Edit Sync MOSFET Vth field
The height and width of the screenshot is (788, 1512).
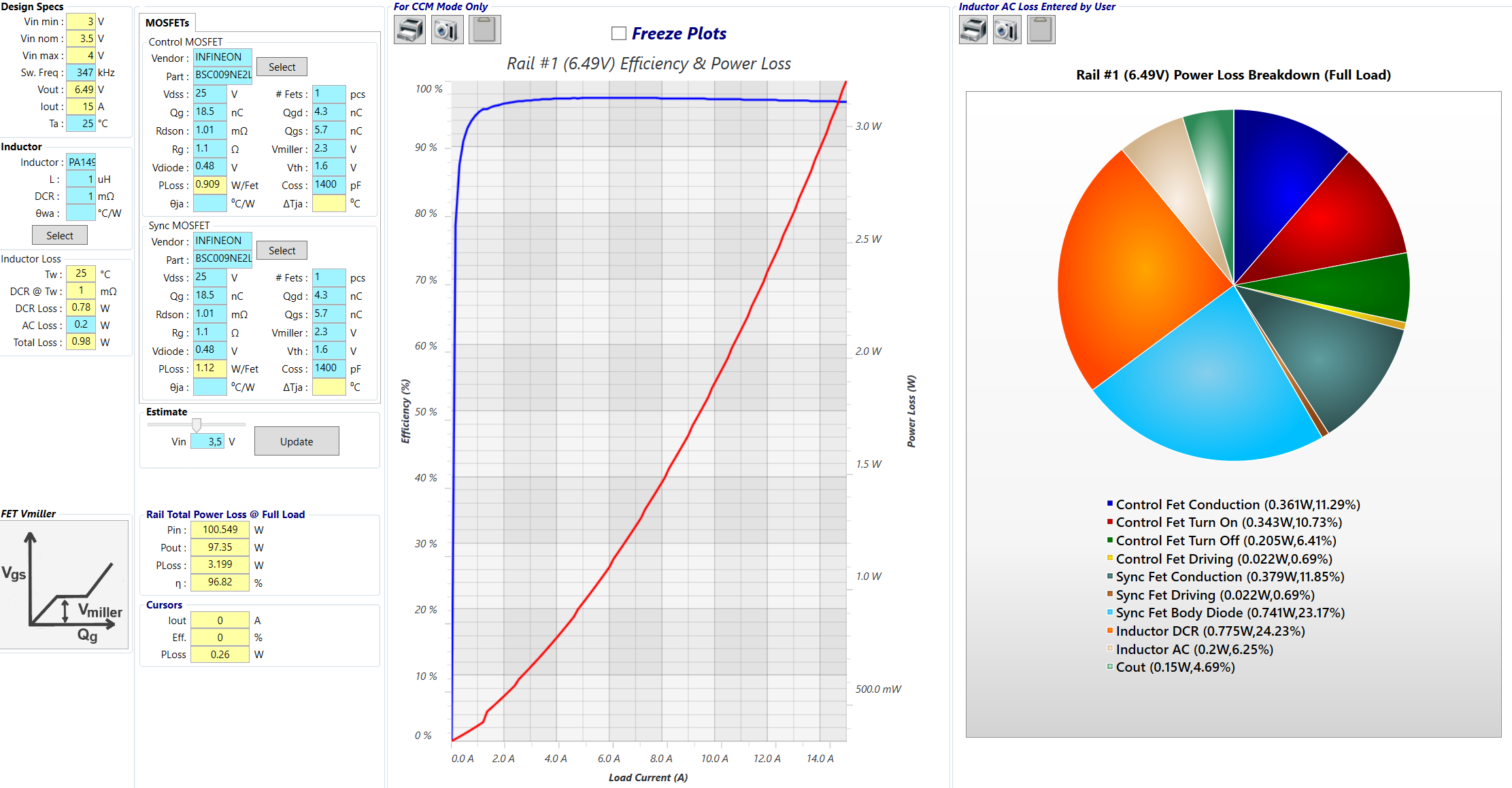(x=329, y=350)
